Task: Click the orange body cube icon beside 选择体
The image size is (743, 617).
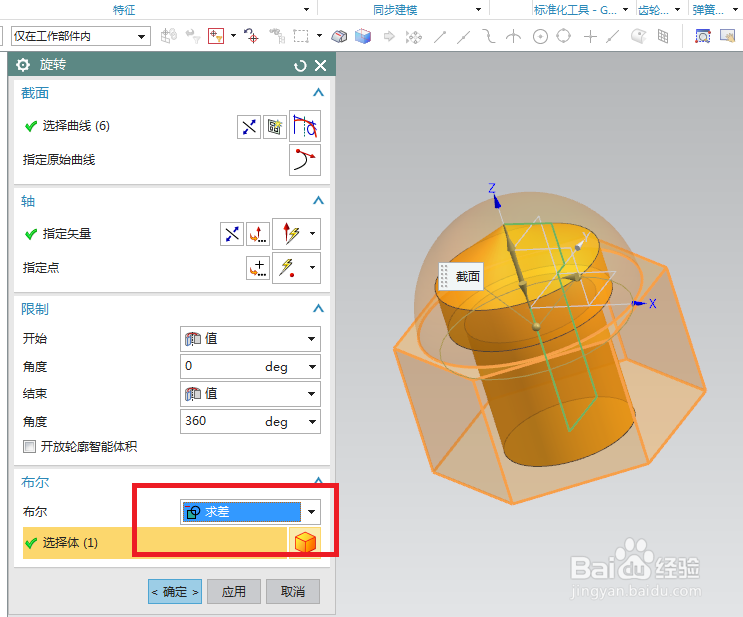Action: point(305,542)
